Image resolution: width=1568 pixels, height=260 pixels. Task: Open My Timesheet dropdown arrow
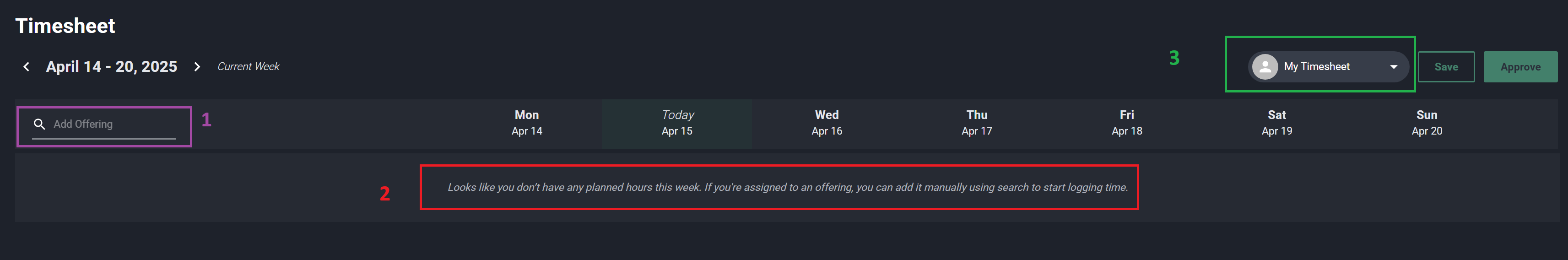(x=1393, y=67)
